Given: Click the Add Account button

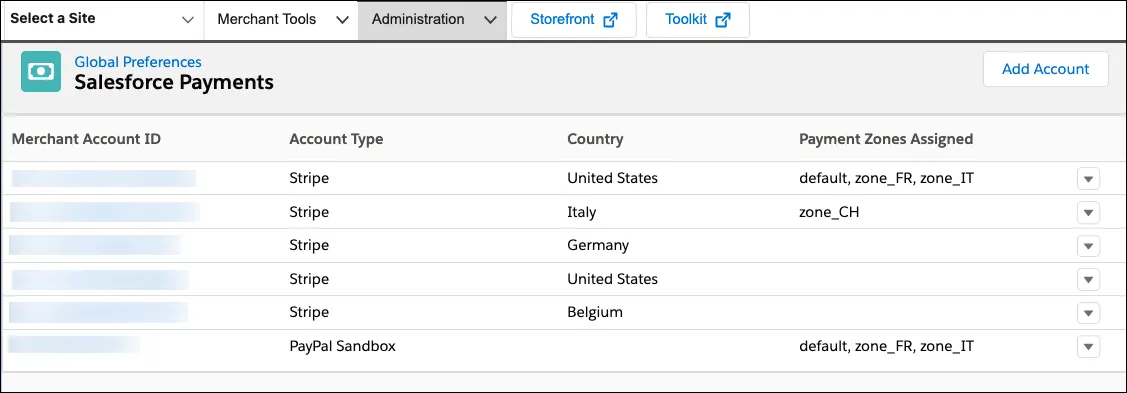Looking at the screenshot, I should 1046,69.
